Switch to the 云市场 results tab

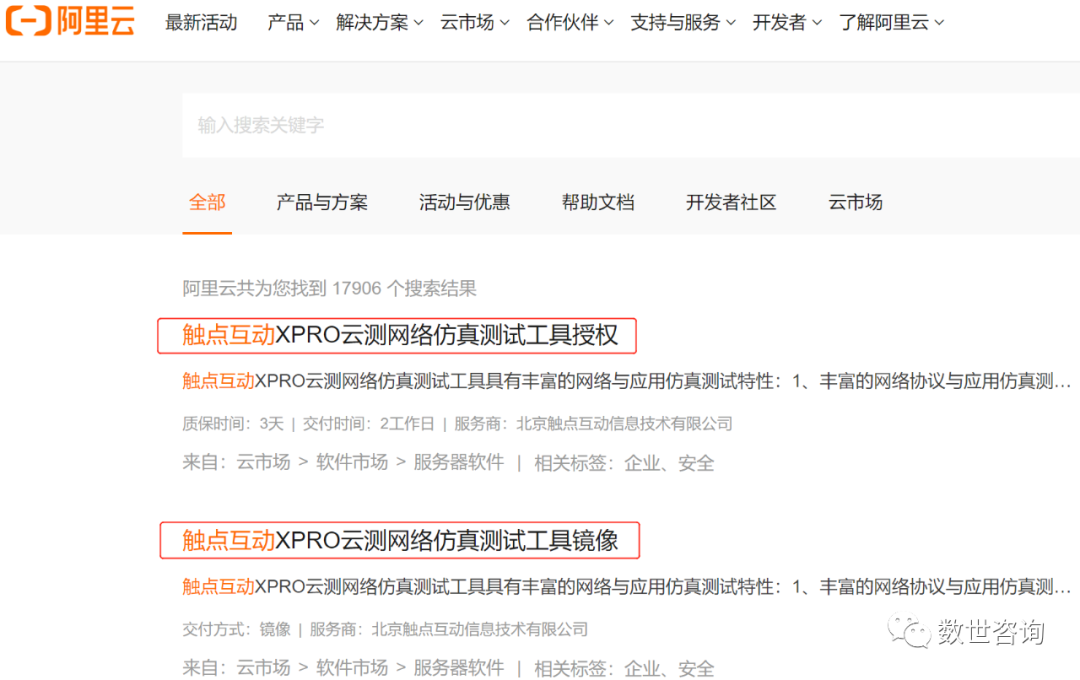(x=855, y=203)
